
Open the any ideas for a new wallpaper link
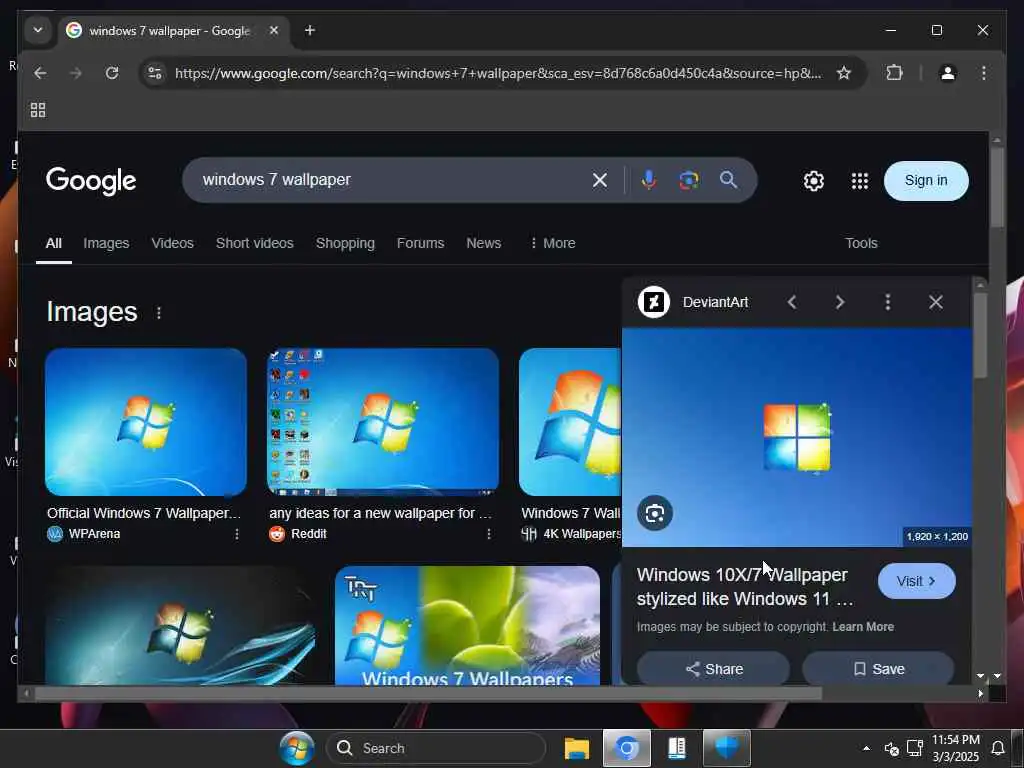click(x=380, y=513)
